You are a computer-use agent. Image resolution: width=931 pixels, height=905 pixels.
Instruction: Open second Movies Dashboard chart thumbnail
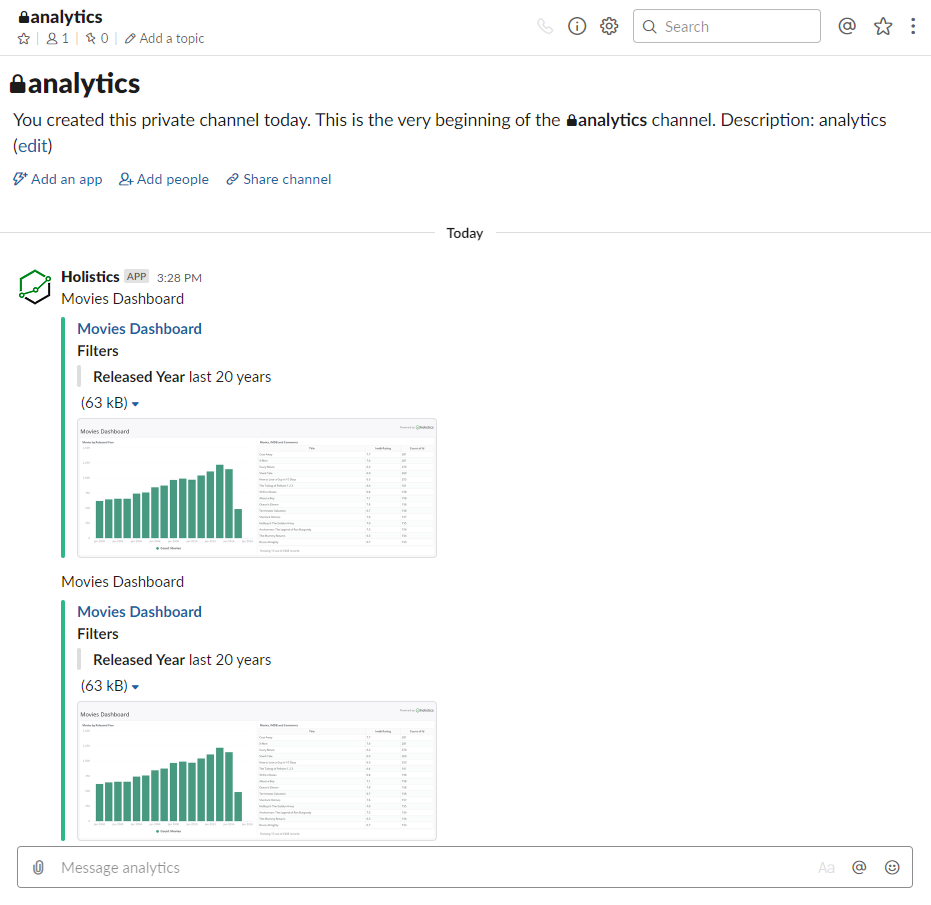pyautogui.click(x=257, y=771)
